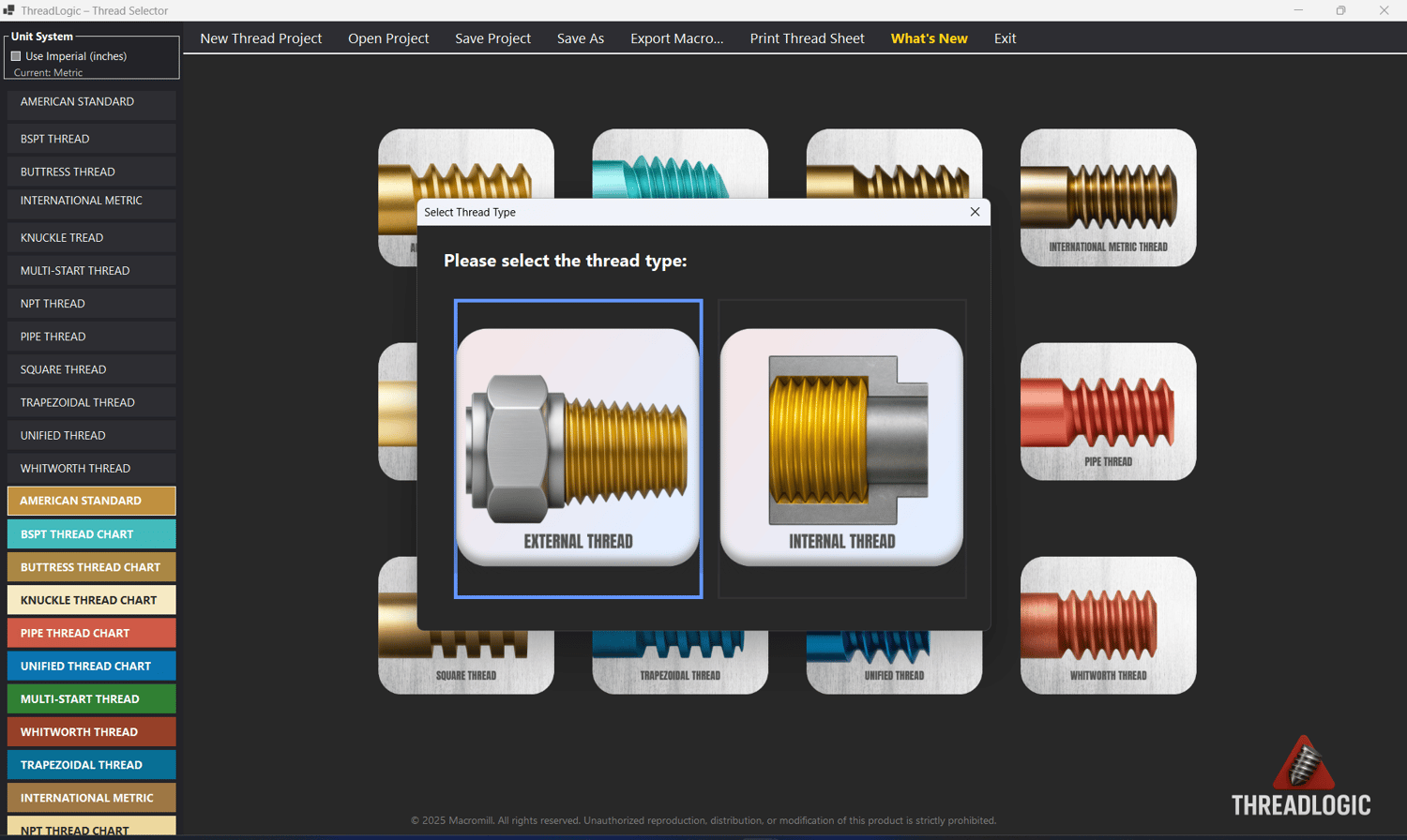
Task: Choose the External Thread option
Action: (x=578, y=448)
